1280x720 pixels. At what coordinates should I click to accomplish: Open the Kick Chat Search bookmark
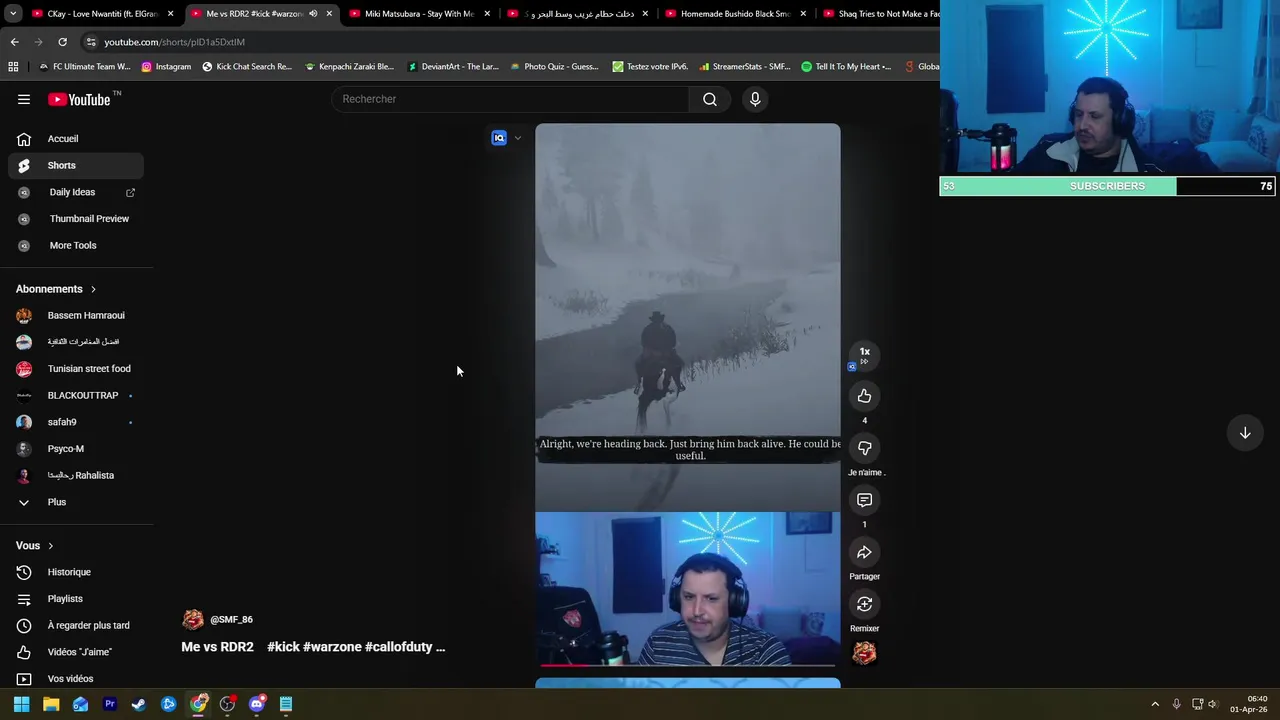click(x=247, y=67)
